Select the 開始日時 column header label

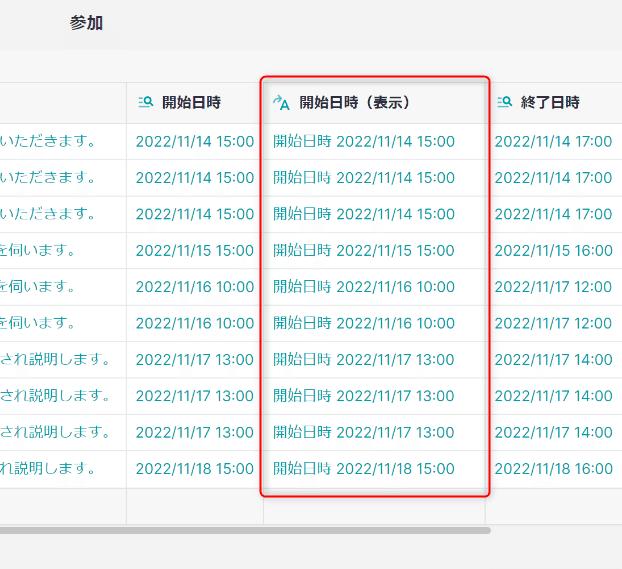click(191, 102)
